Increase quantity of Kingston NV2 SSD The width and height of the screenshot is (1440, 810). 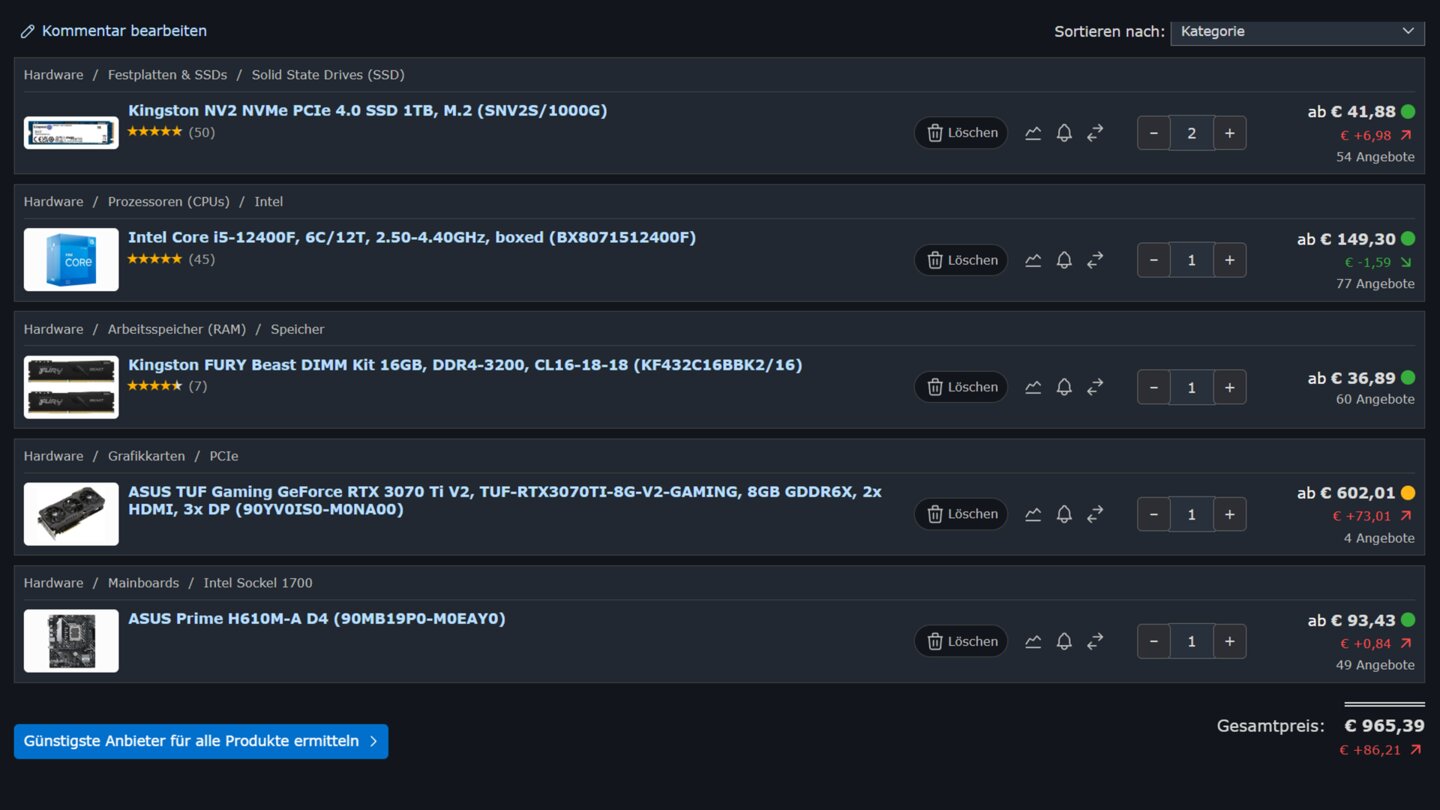point(1229,133)
